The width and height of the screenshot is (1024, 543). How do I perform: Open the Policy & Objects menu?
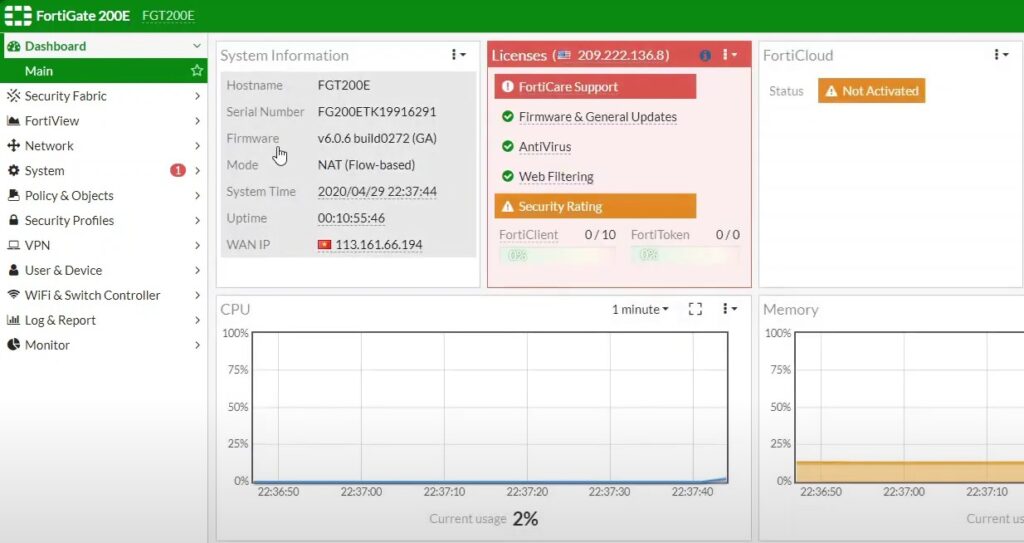[x=104, y=195]
